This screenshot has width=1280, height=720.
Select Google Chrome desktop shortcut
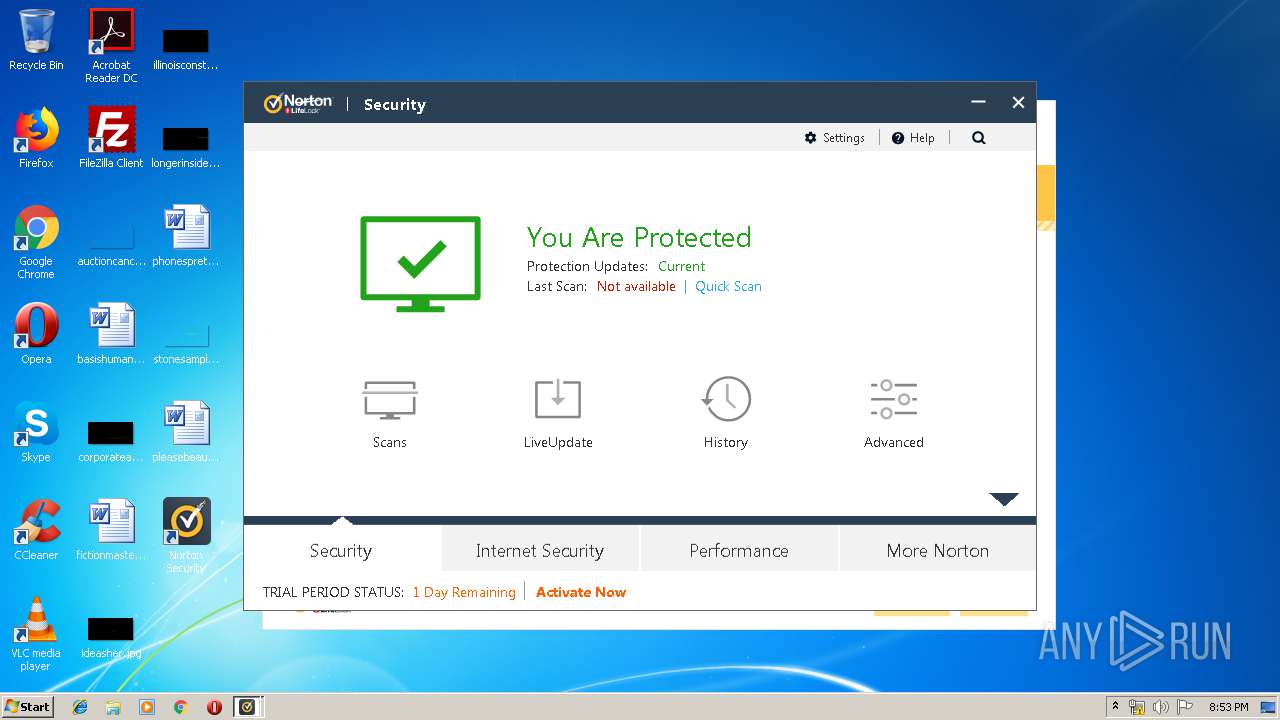(x=36, y=242)
